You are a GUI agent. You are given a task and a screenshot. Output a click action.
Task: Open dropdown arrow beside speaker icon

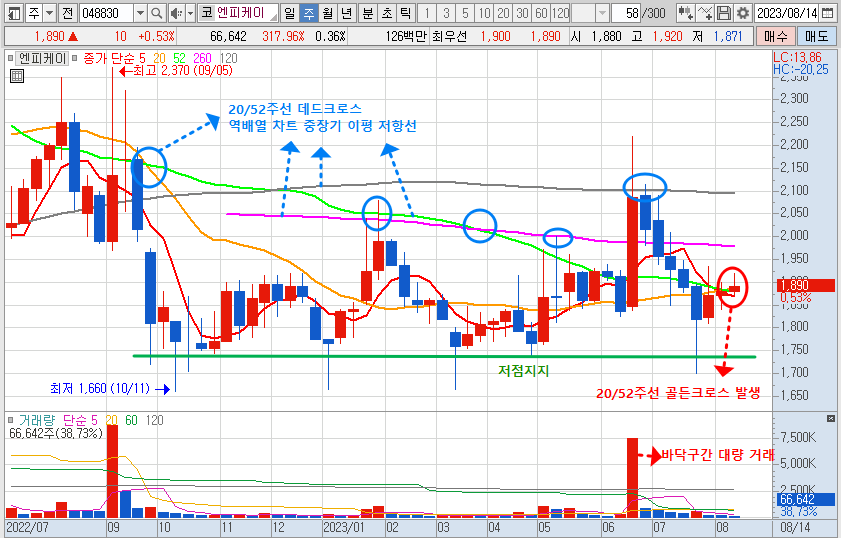(189, 13)
